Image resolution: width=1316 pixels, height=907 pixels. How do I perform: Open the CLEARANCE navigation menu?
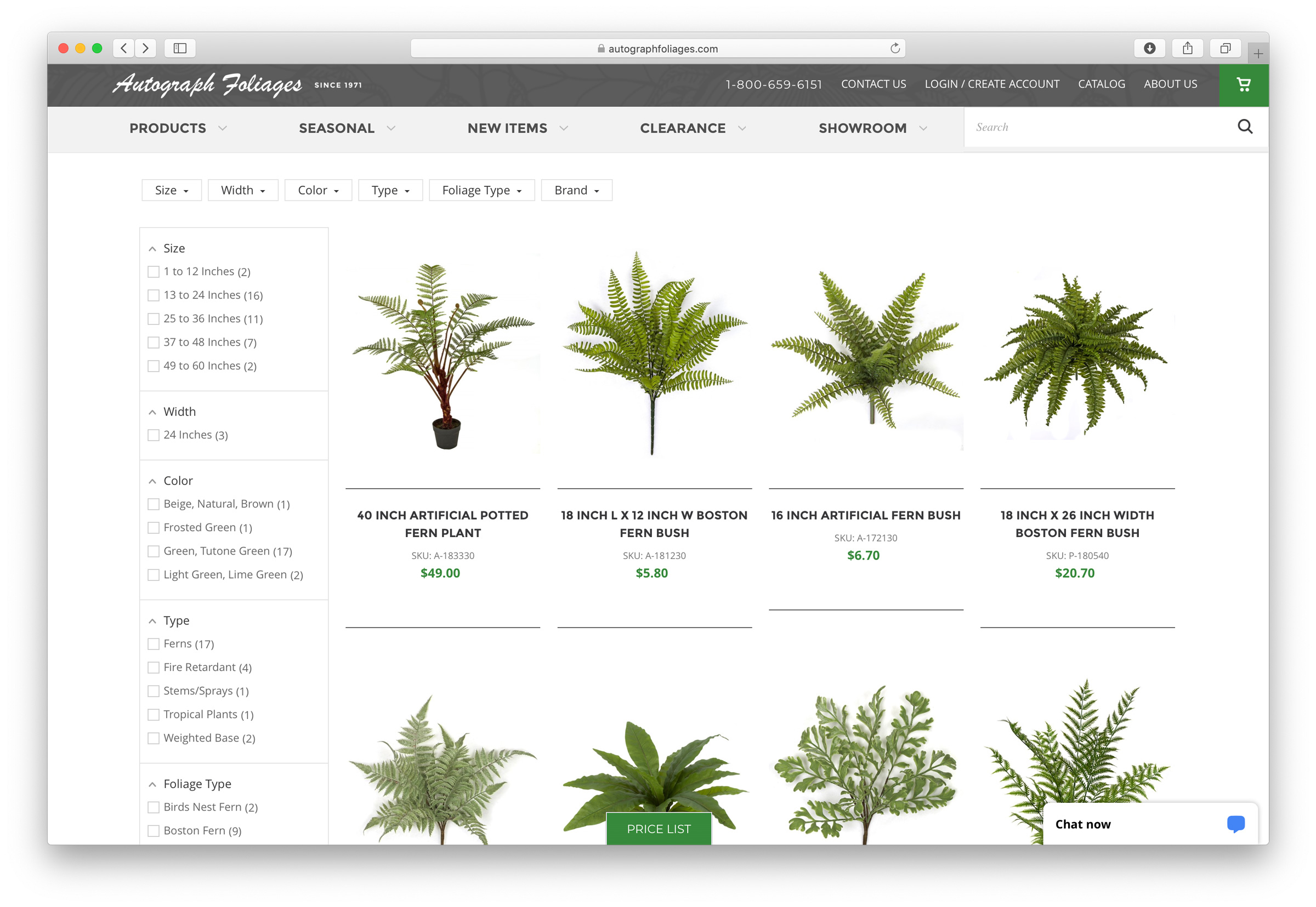click(x=694, y=127)
